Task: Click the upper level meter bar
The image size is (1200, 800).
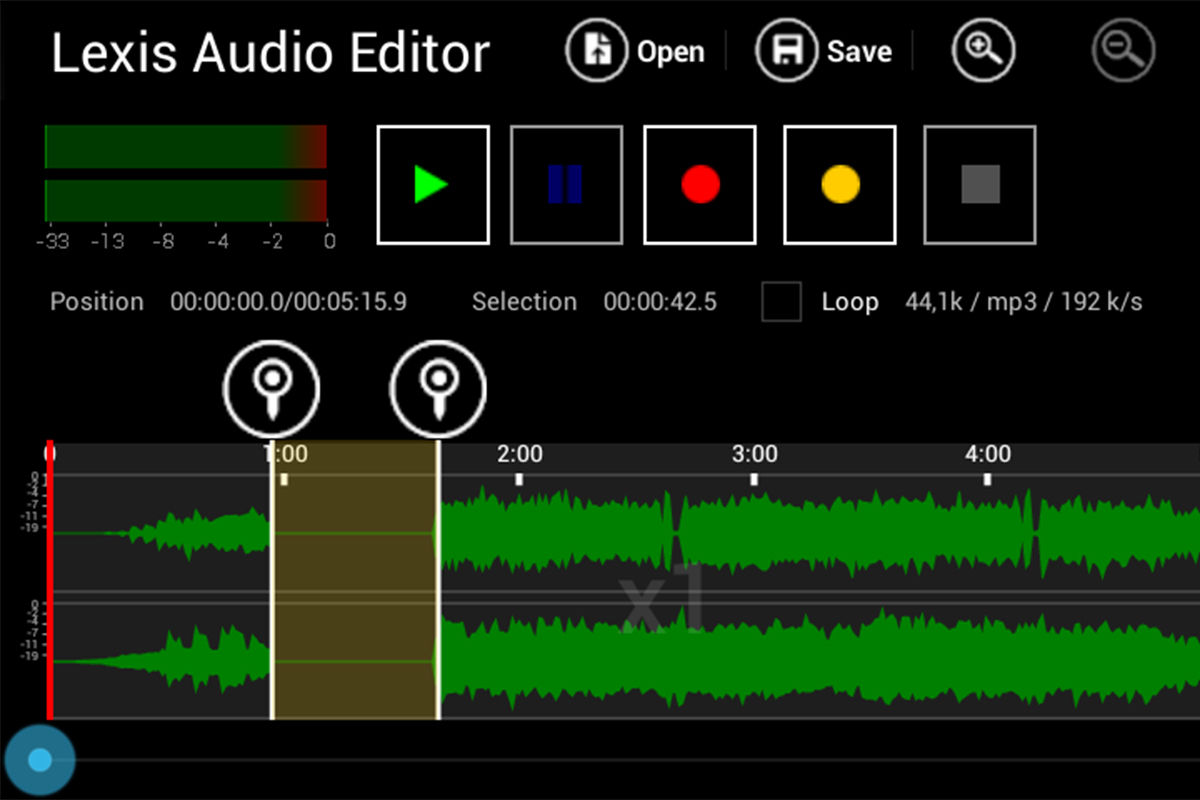Action: click(x=186, y=147)
